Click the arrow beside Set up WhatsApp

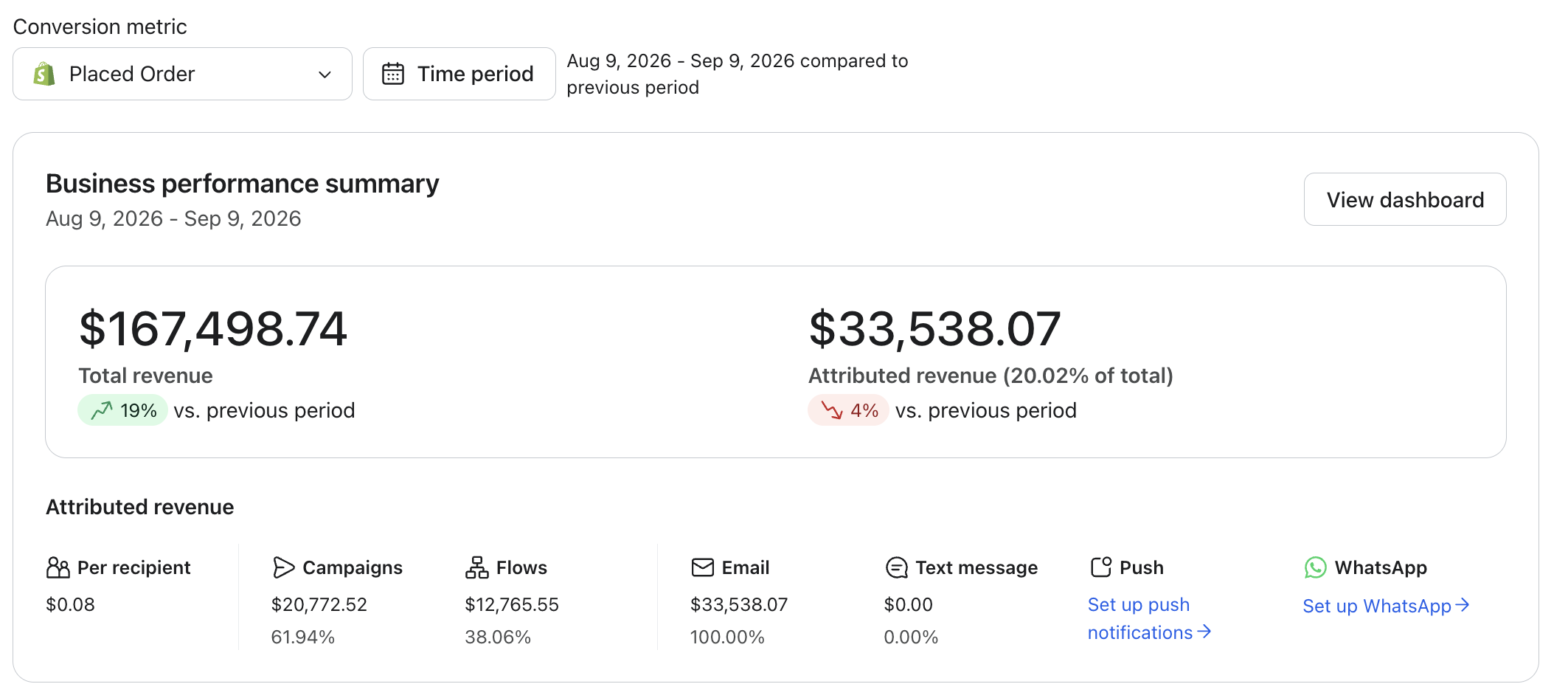click(x=1463, y=605)
